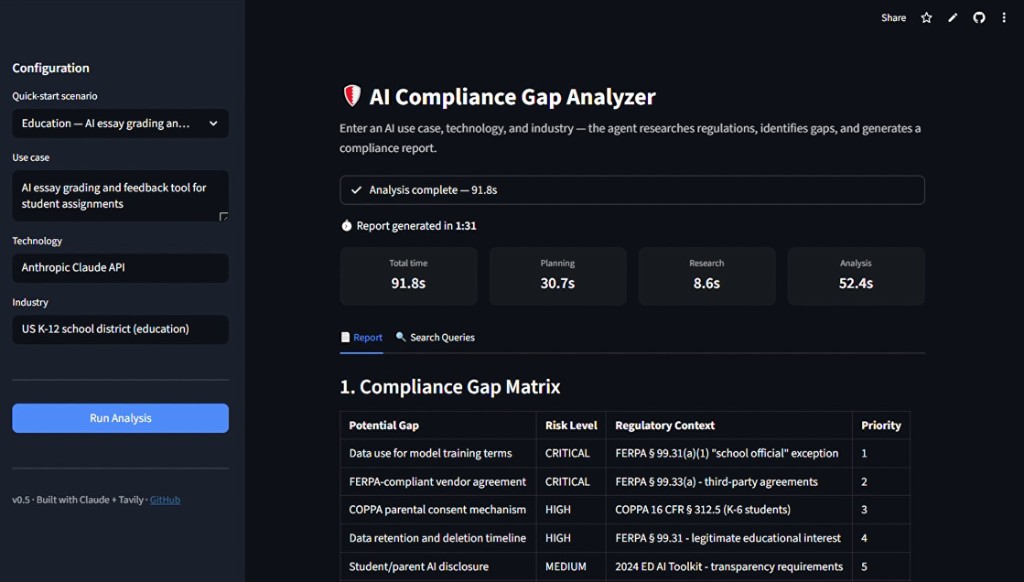Click the Total time 91.8s metric

click(x=408, y=276)
